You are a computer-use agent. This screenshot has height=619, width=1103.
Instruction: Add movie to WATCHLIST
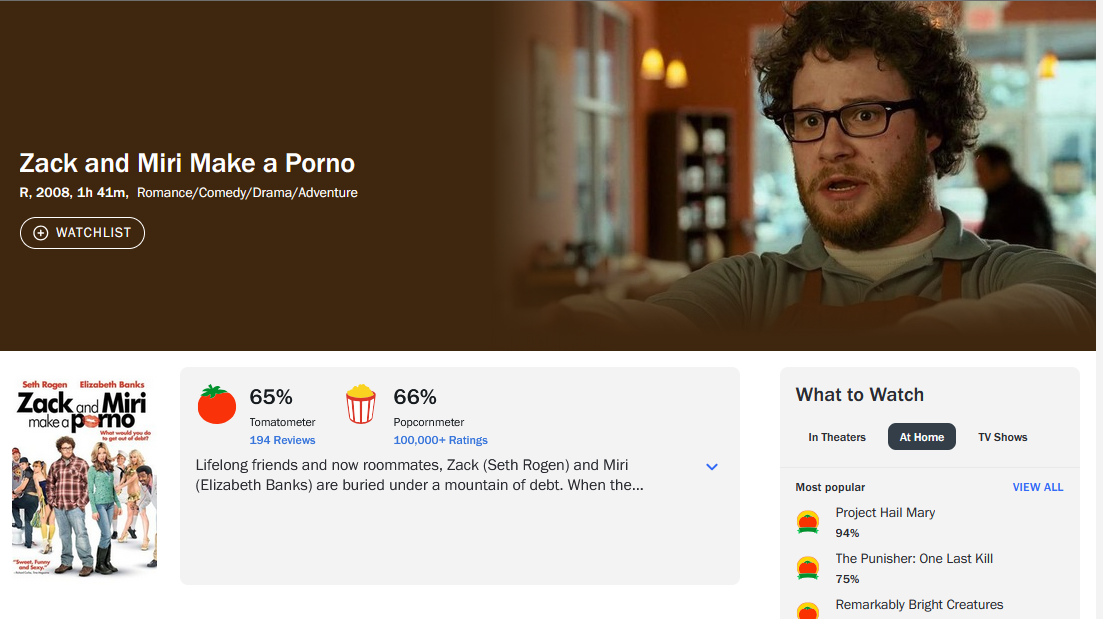click(x=82, y=233)
